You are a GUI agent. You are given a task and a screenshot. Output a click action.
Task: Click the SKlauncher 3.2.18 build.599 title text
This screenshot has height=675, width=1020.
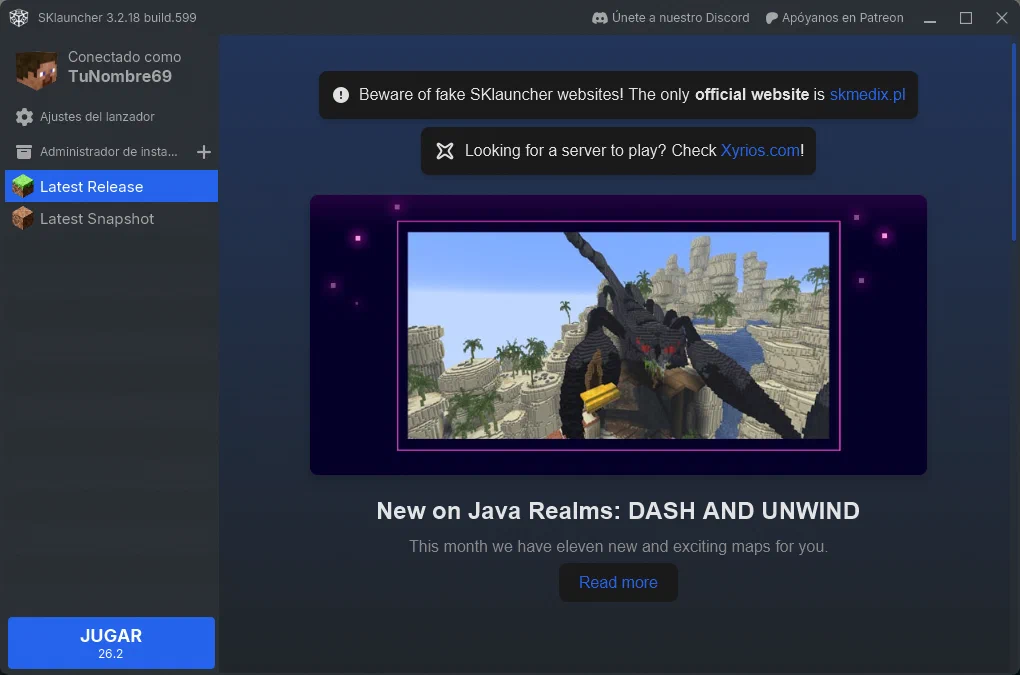point(117,18)
